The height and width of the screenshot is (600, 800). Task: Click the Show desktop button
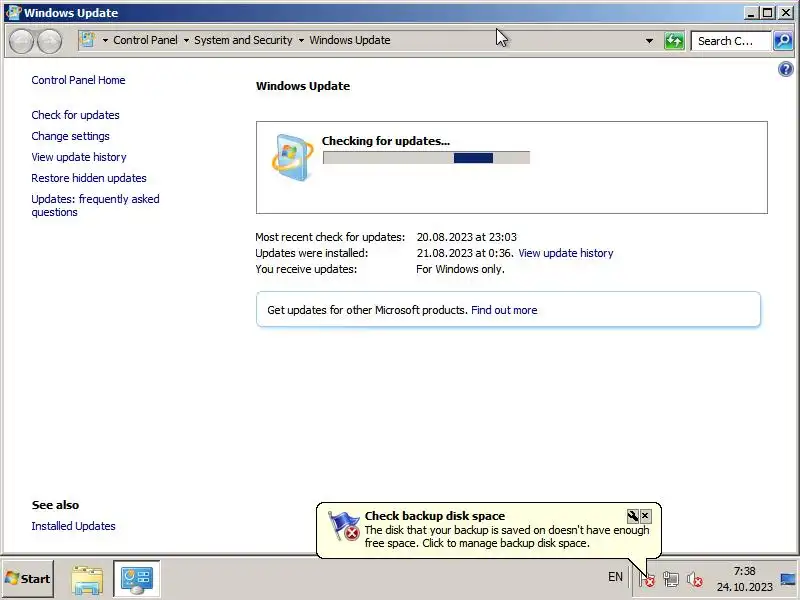pos(789,579)
